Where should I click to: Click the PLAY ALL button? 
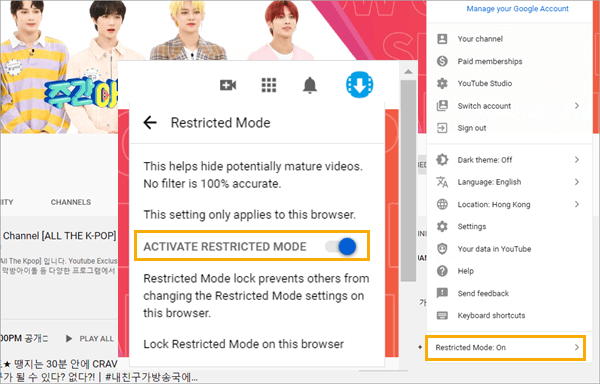click(90, 338)
